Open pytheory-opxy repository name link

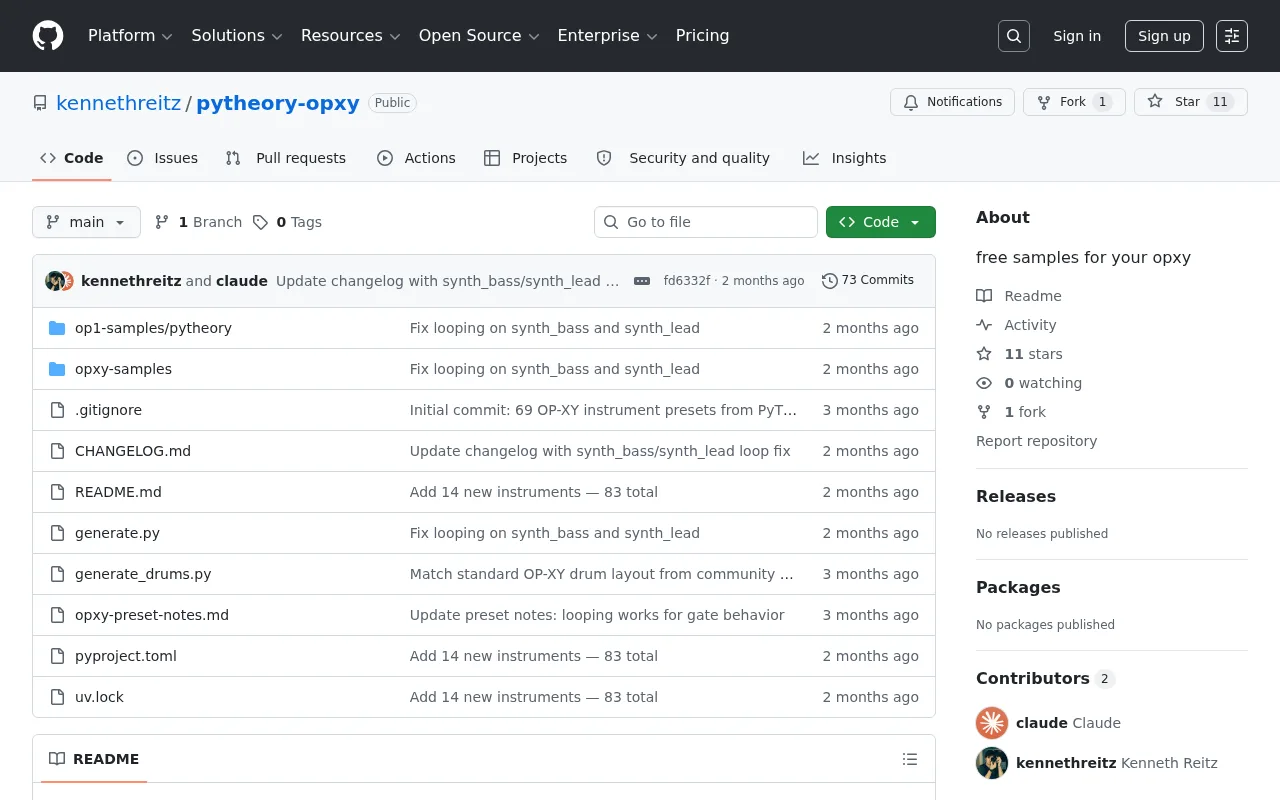coord(278,103)
